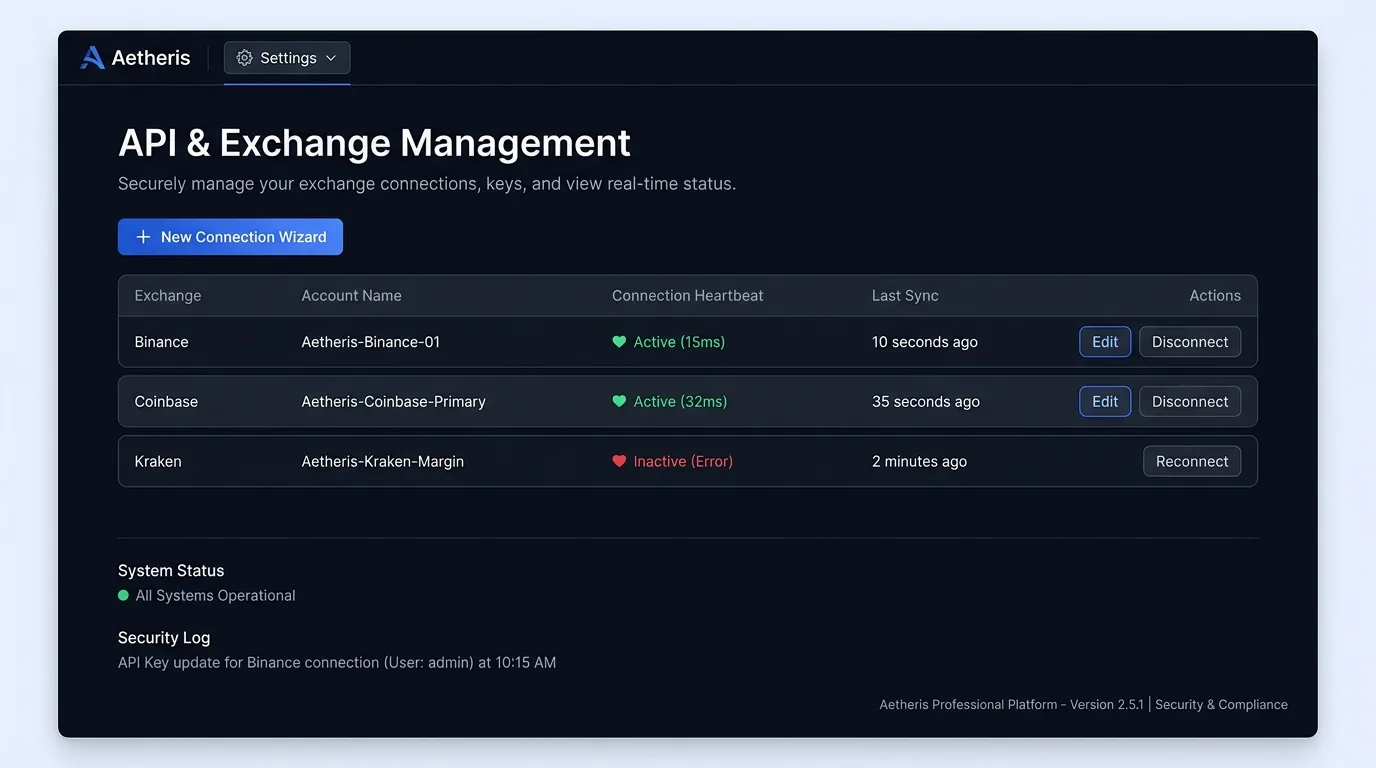Open the Settings dropdown
This screenshot has width=1376, height=768.
pyautogui.click(x=287, y=58)
